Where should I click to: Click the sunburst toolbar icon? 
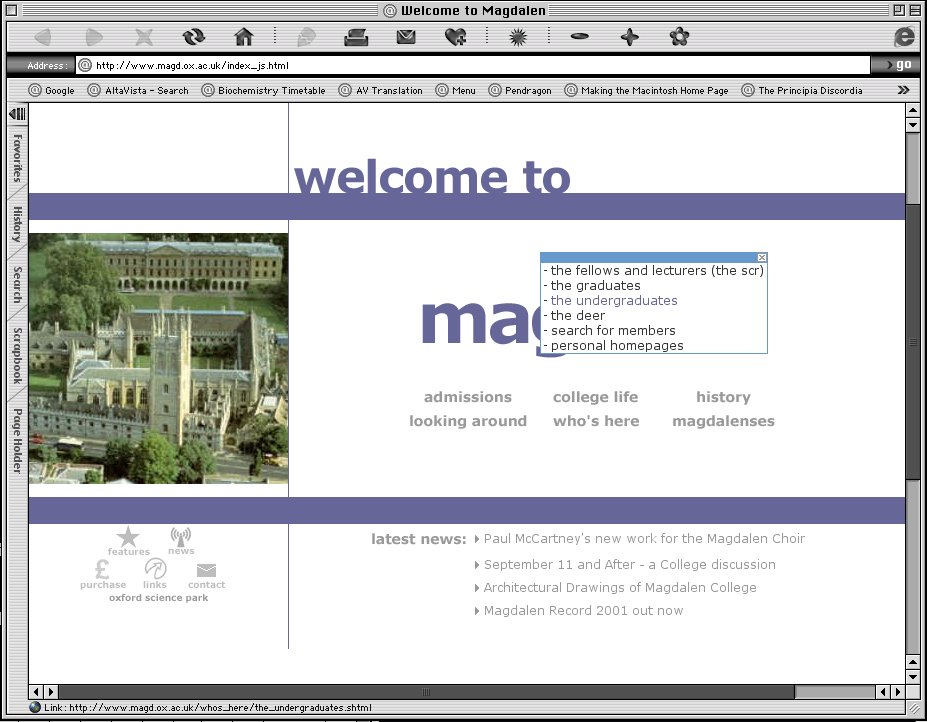(518, 37)
